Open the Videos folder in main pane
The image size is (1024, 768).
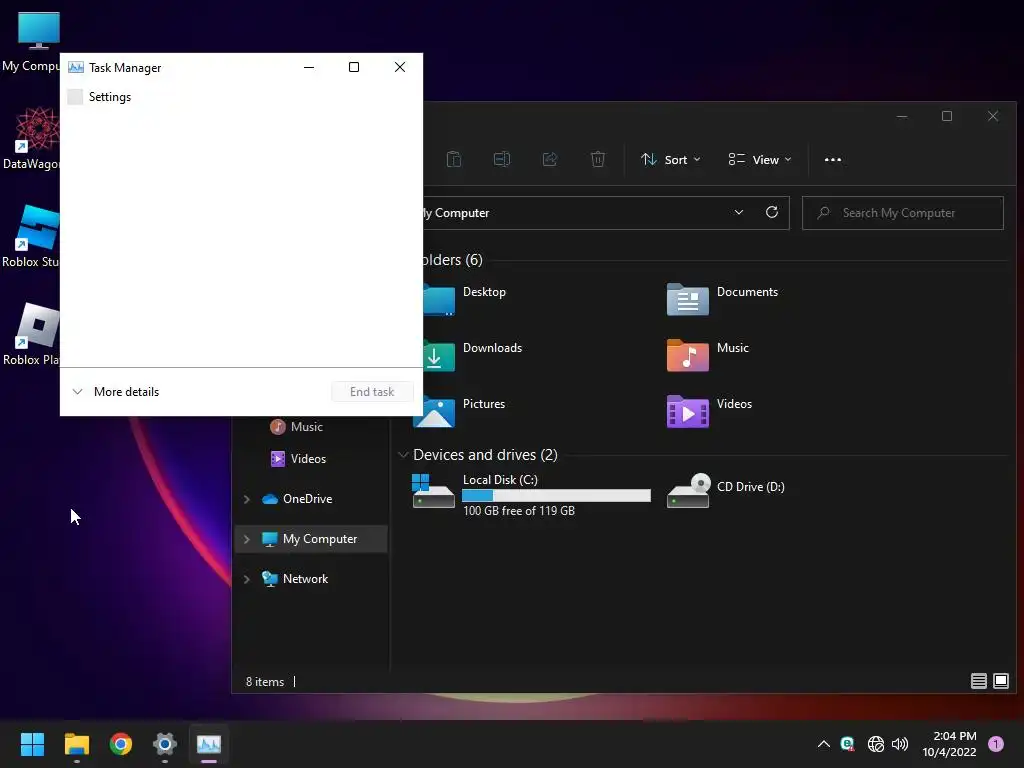point(709,413)
